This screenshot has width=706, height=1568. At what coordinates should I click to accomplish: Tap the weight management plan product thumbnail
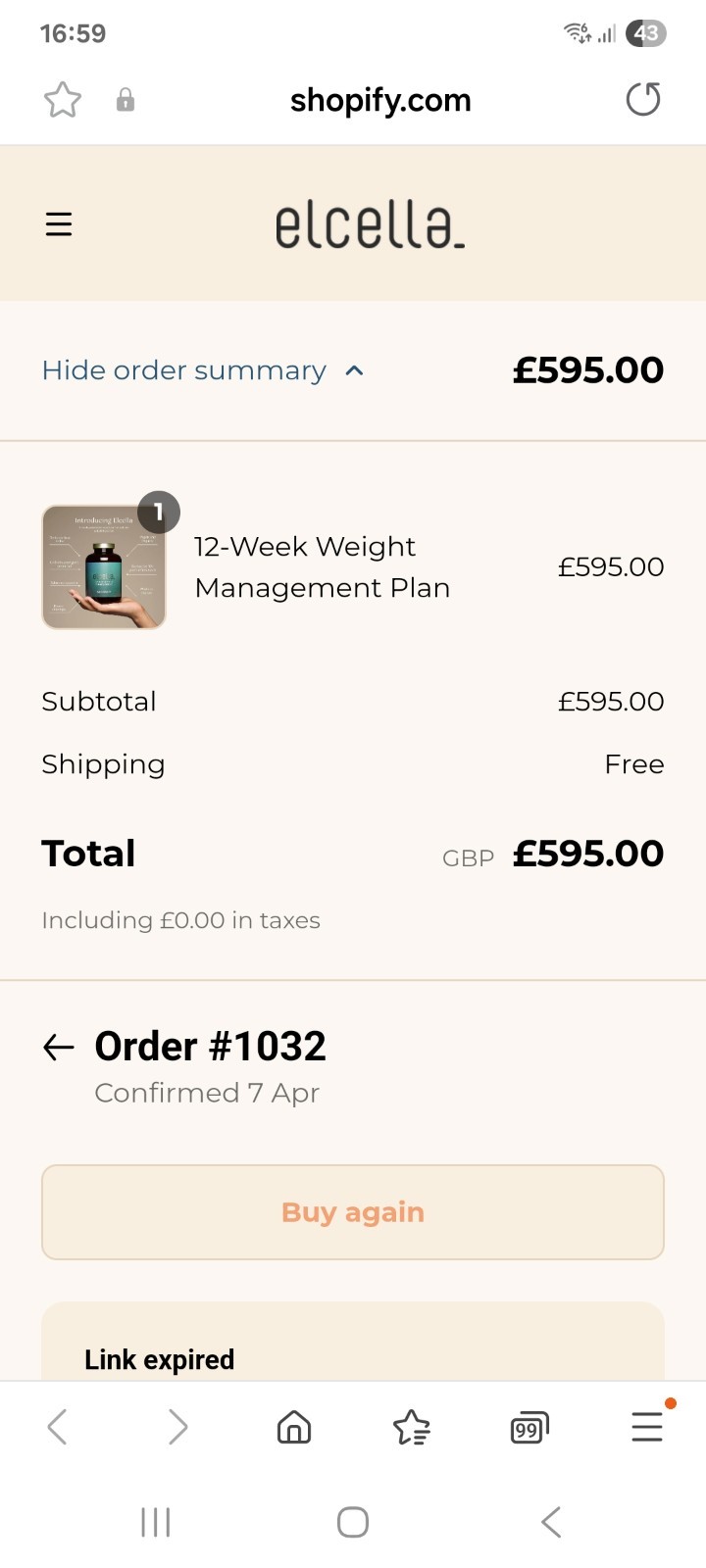(104, 566)
